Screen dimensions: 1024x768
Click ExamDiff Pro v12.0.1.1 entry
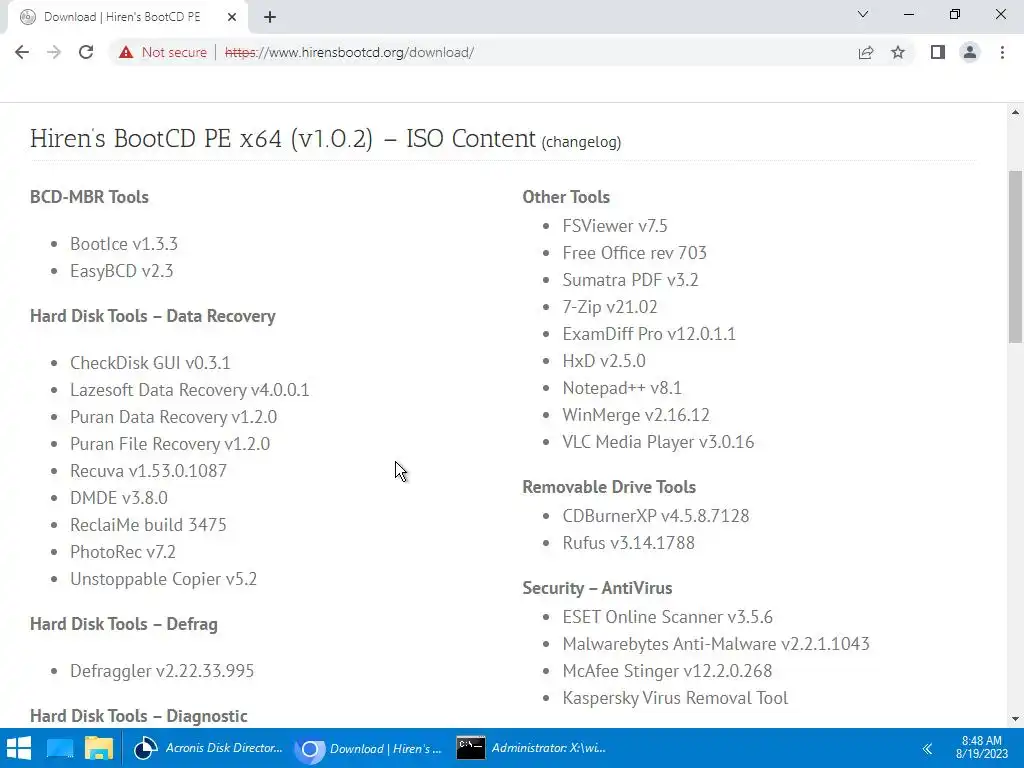tap(649, 334)
